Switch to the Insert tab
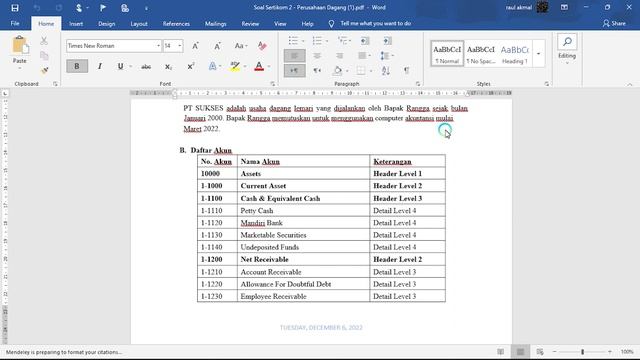 click(x=76, y=24)
